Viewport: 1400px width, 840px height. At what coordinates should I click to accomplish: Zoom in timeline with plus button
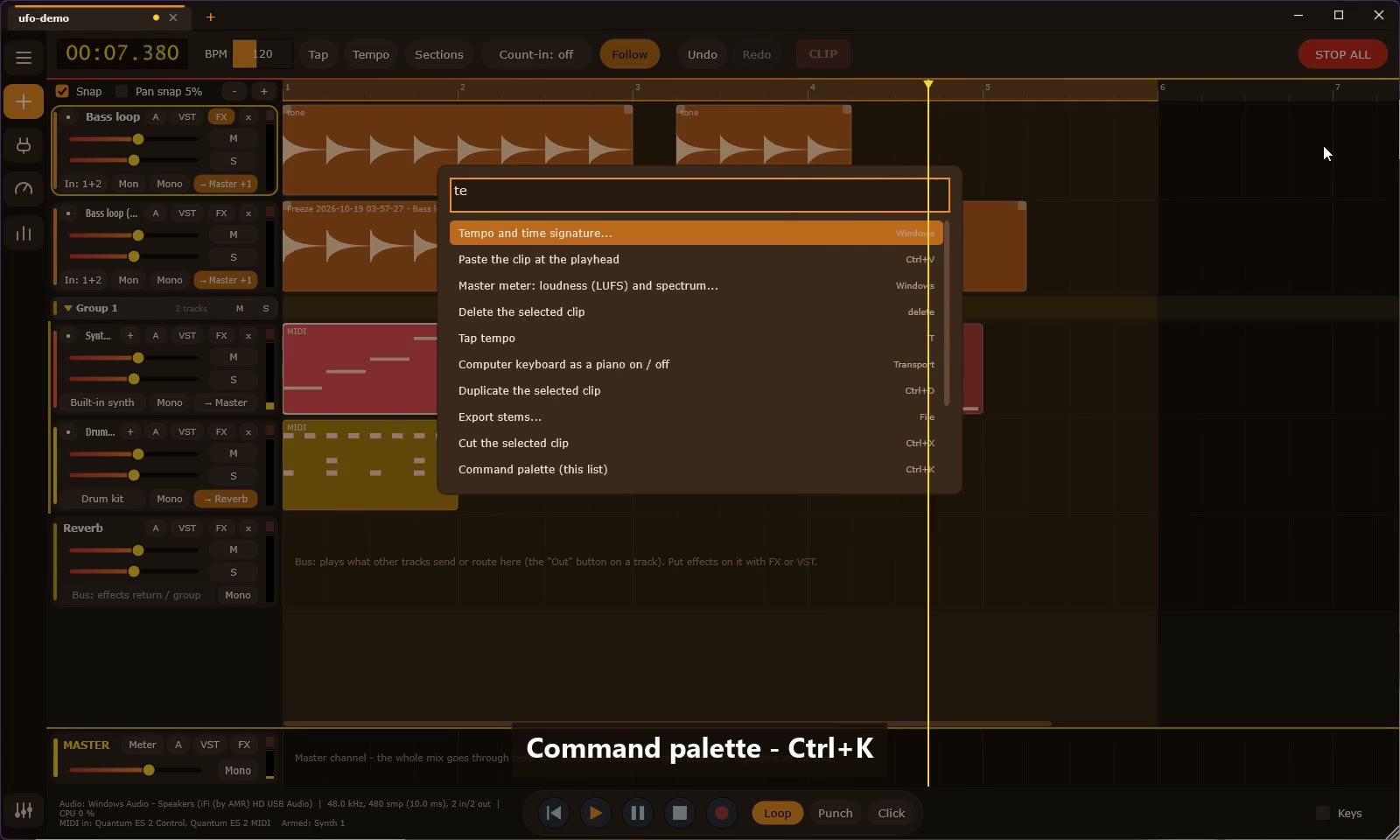(264, 91)
